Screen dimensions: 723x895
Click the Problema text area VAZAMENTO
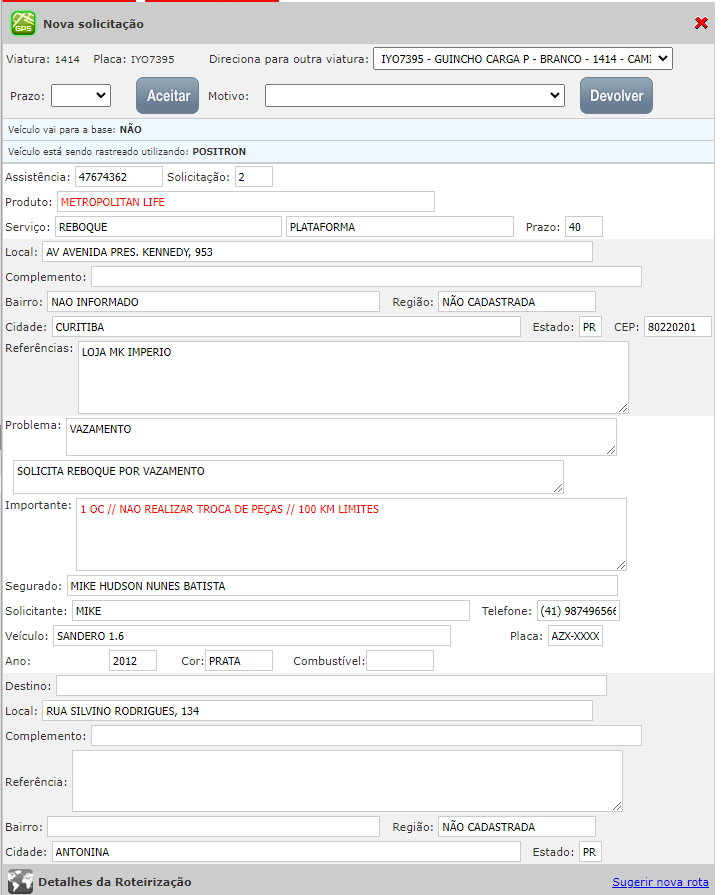(340, 437)
